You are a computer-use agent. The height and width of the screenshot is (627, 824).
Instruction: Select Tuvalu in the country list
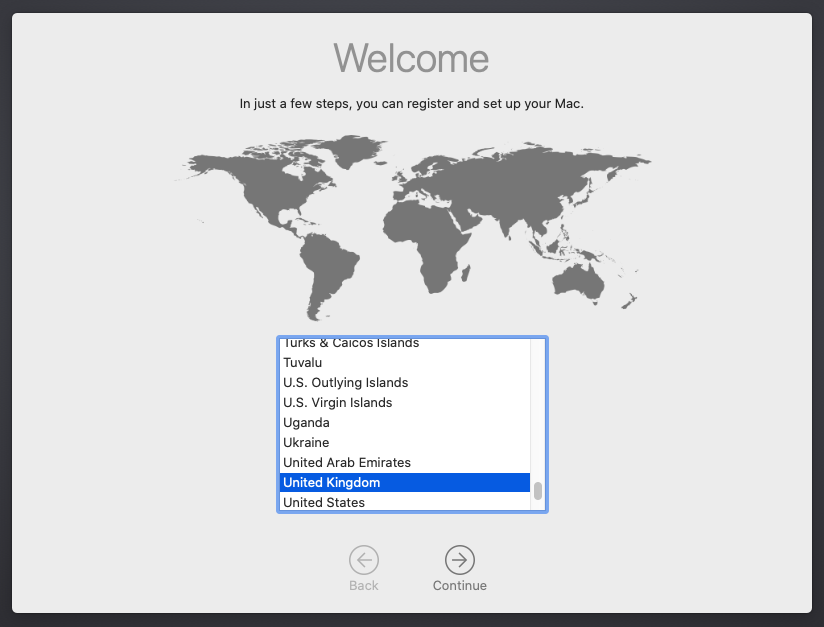click(x=405, y=363)
